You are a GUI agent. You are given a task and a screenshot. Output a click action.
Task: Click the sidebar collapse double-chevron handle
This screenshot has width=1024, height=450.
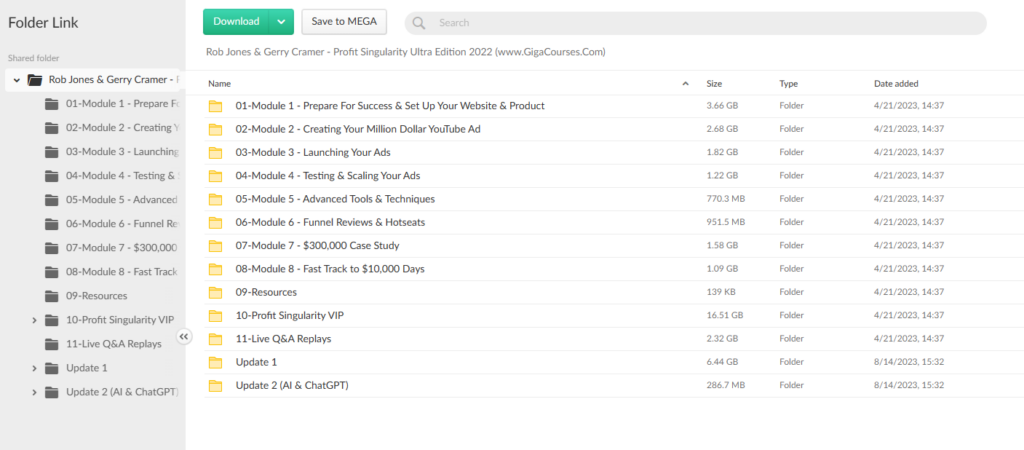coord(184,337)
